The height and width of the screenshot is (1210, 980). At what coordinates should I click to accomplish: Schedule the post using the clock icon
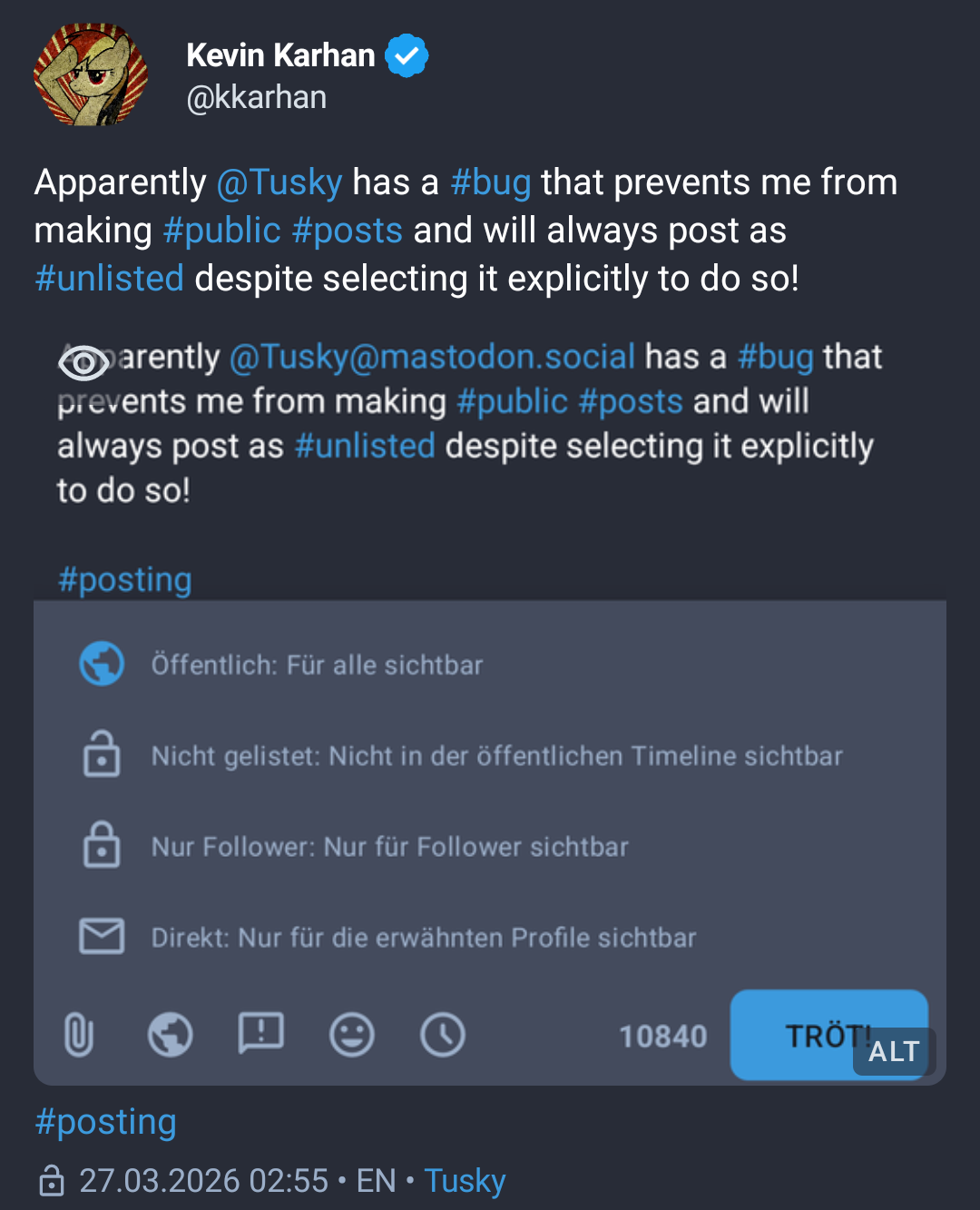pos(443,1034)
